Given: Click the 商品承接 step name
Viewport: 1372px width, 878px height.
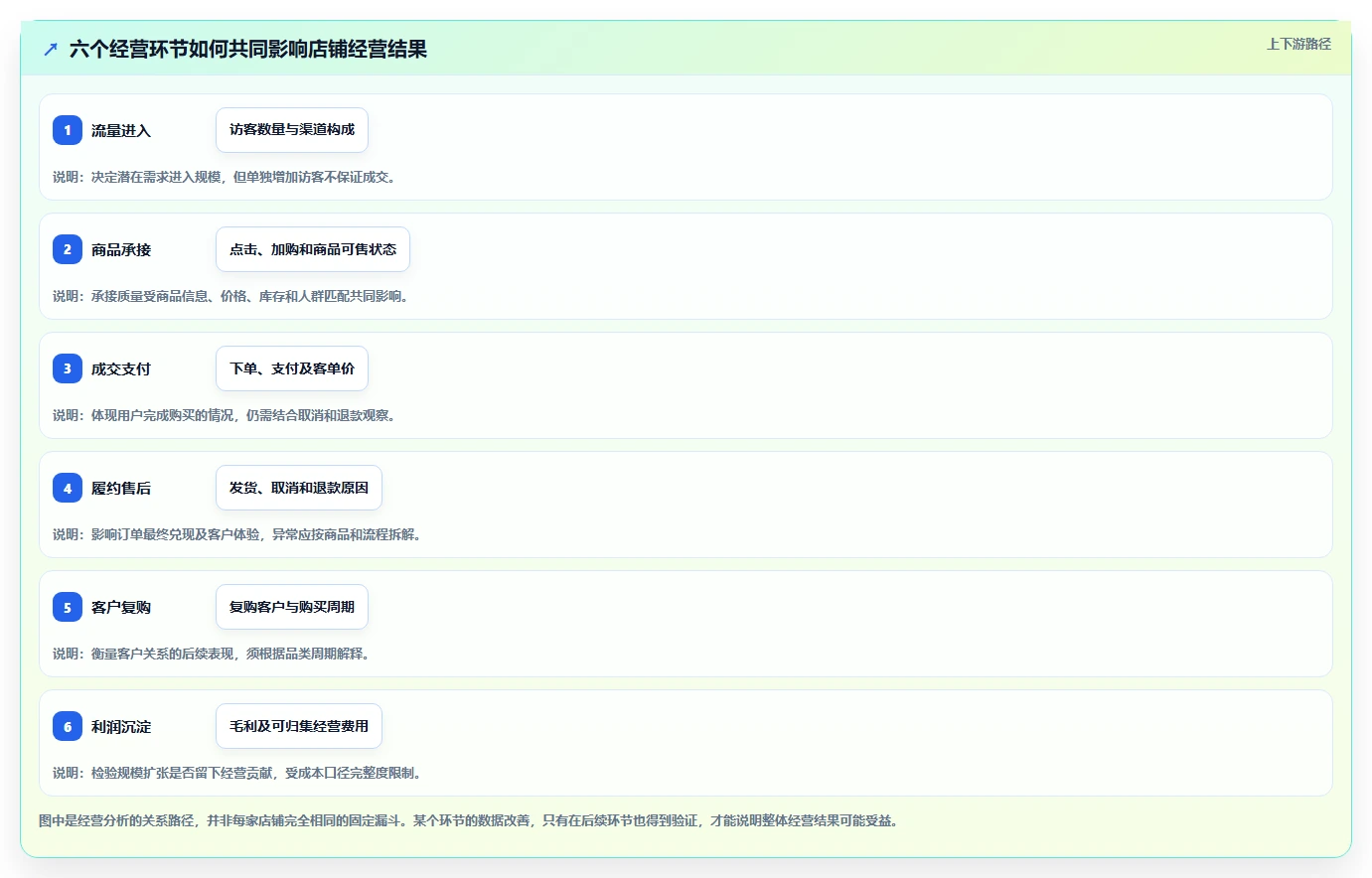Looking at the screenshot, I should pos(121,249).
